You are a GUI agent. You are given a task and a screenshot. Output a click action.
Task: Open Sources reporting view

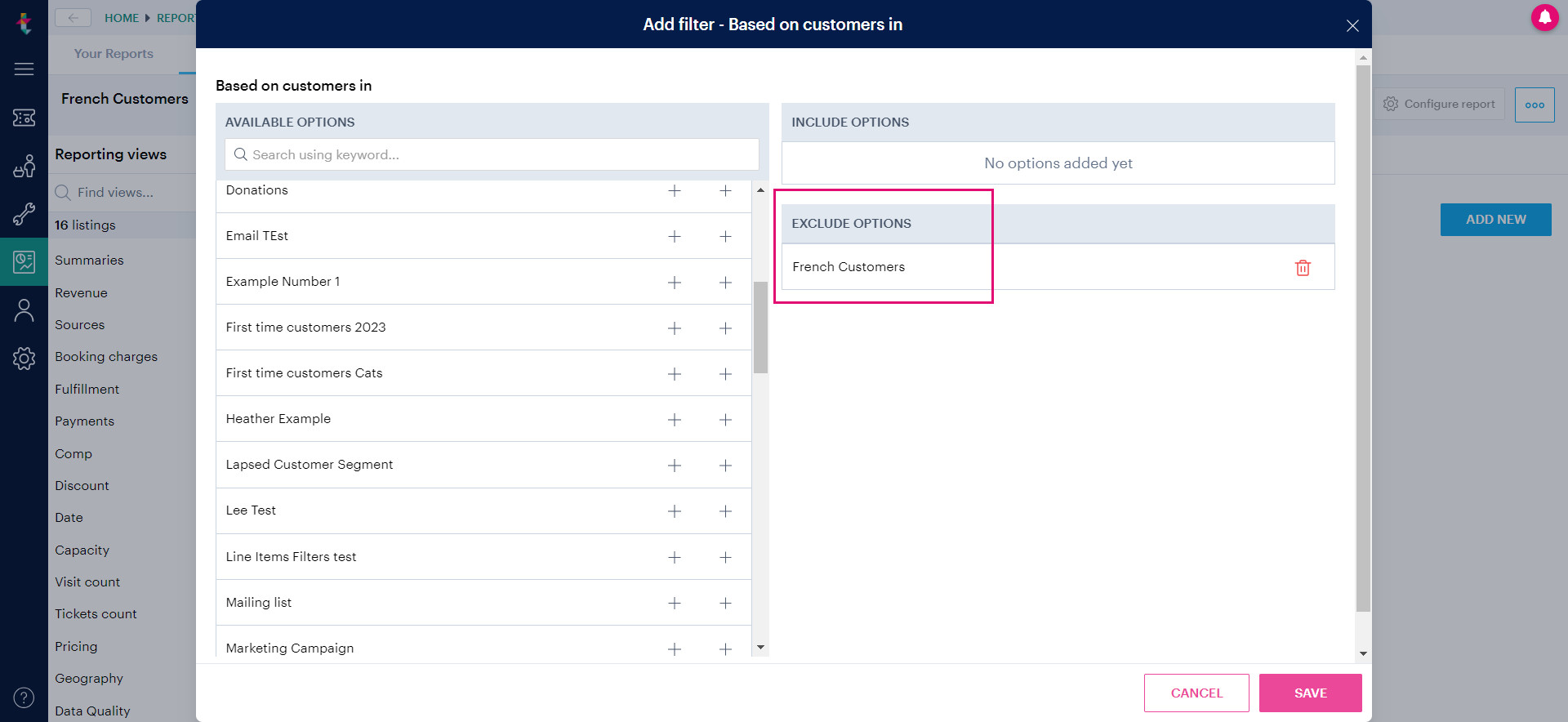tap(79, 325)
